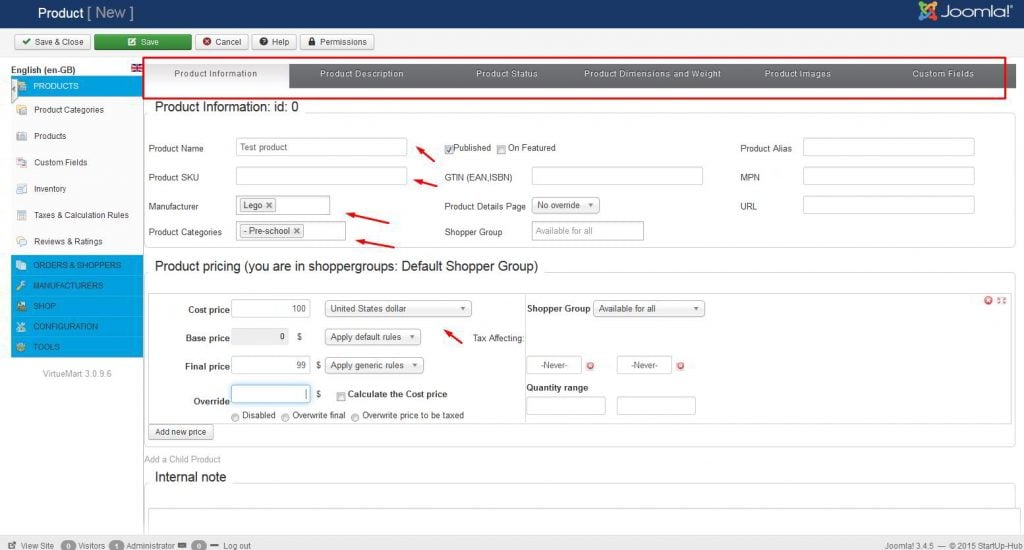Viewport: 1024px width, 550px height.
Task: Click the Joomla! logo
Action: click(x=964, y=13)
